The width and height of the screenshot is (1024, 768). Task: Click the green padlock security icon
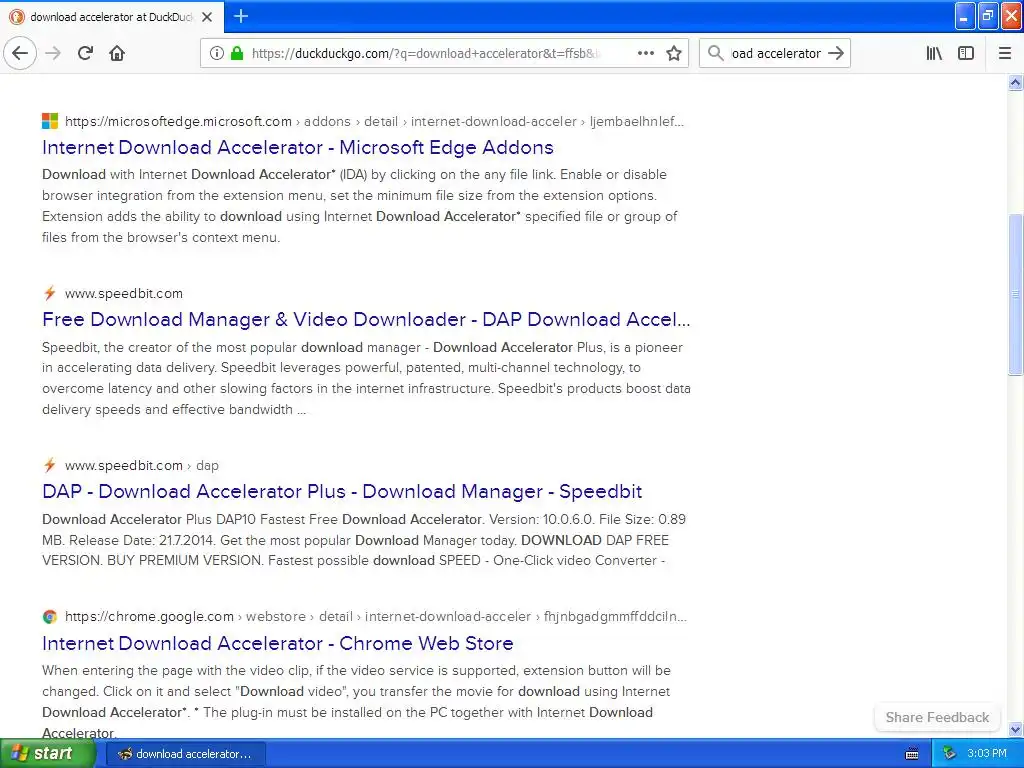(236, 53)
